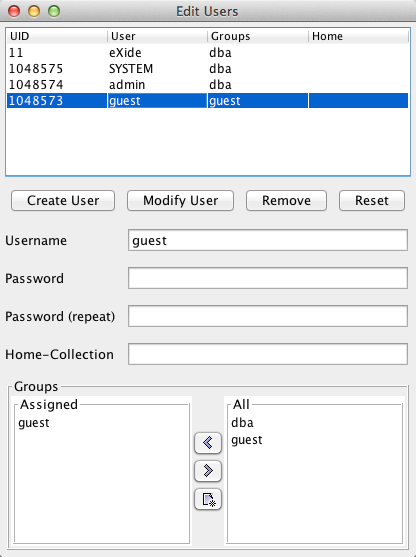Image resolution: width=416 pixels, height=557 pixels.
Task: Select the admin user row
Action: (207, 85)
